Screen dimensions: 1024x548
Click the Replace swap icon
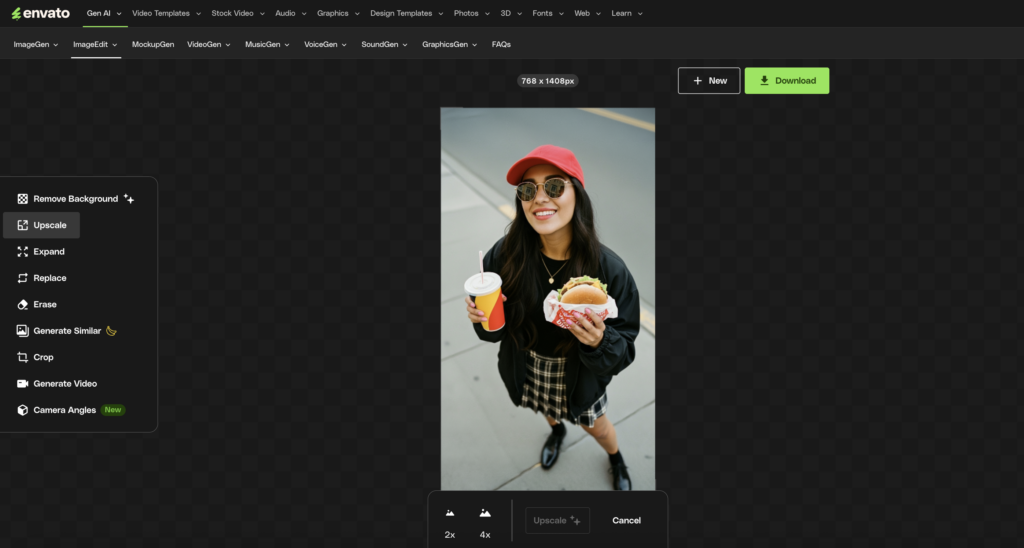click(22, 278)
